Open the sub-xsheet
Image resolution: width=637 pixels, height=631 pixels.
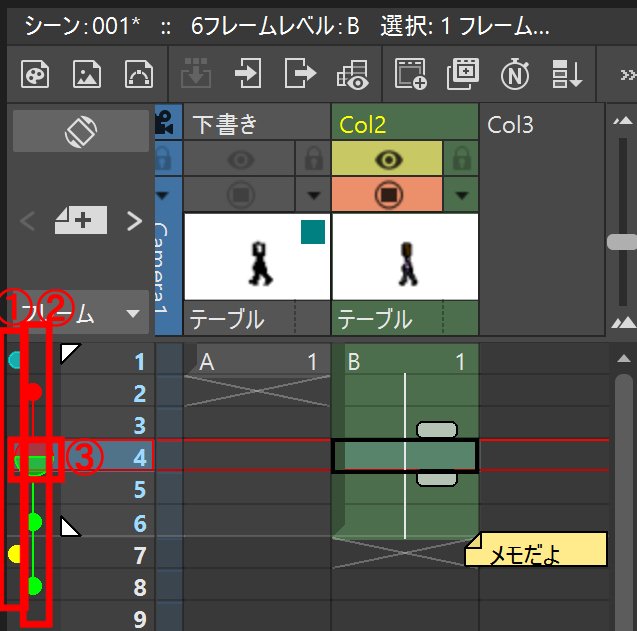248,73
